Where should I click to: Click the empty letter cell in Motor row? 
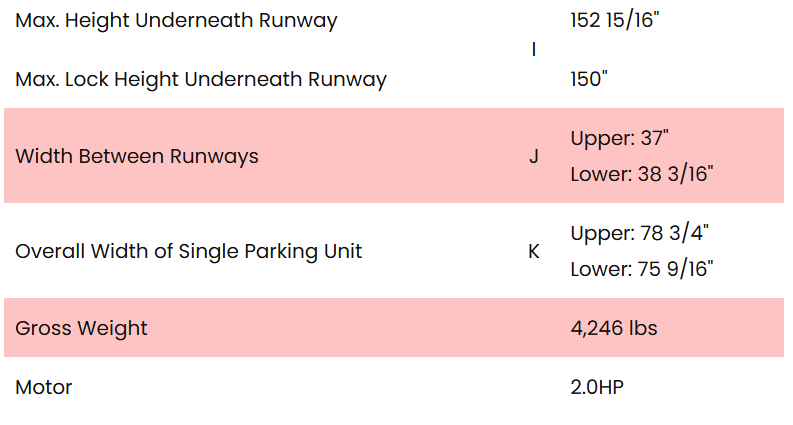click(x=534, y=387)
